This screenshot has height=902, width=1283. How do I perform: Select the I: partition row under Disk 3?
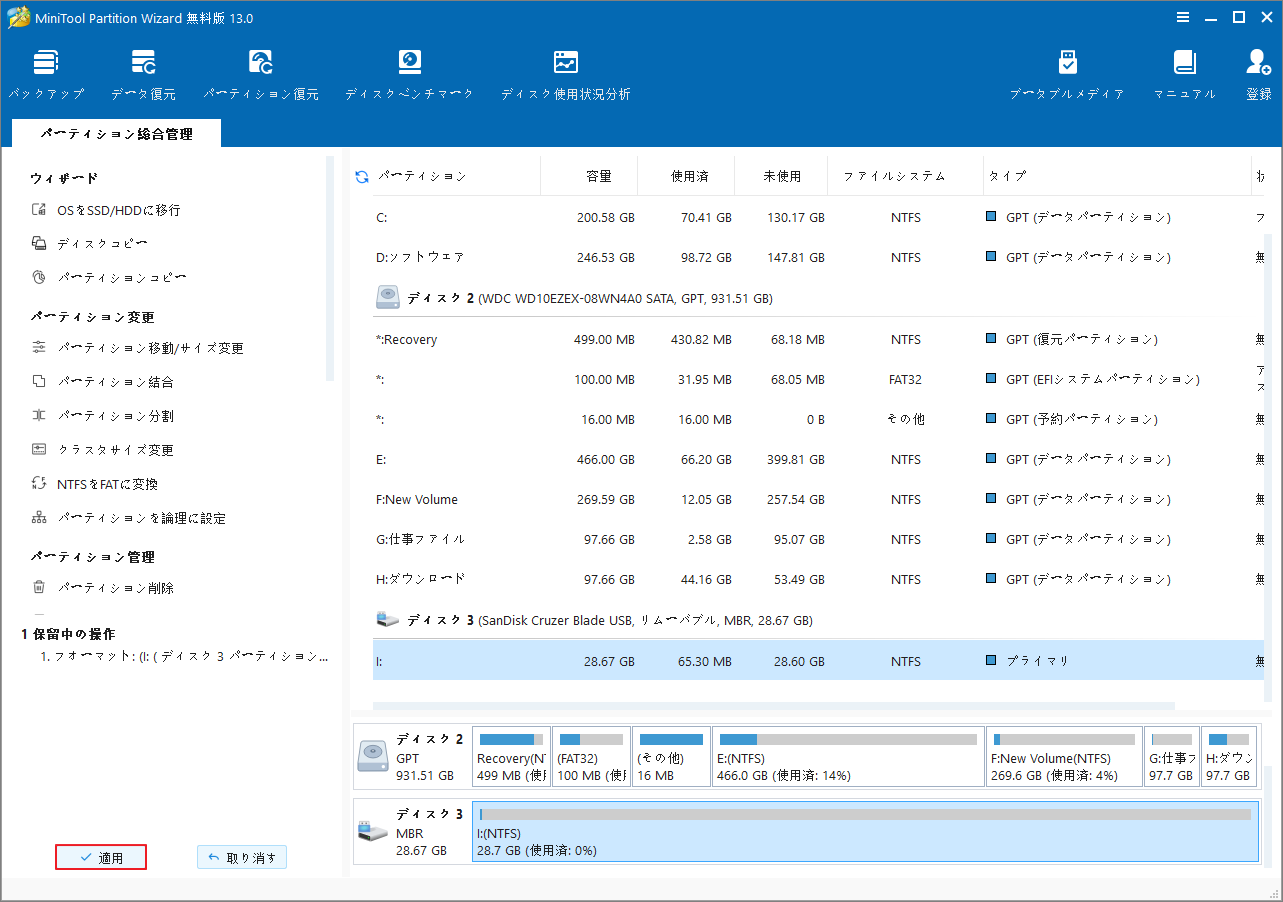[x=700, y=660]
